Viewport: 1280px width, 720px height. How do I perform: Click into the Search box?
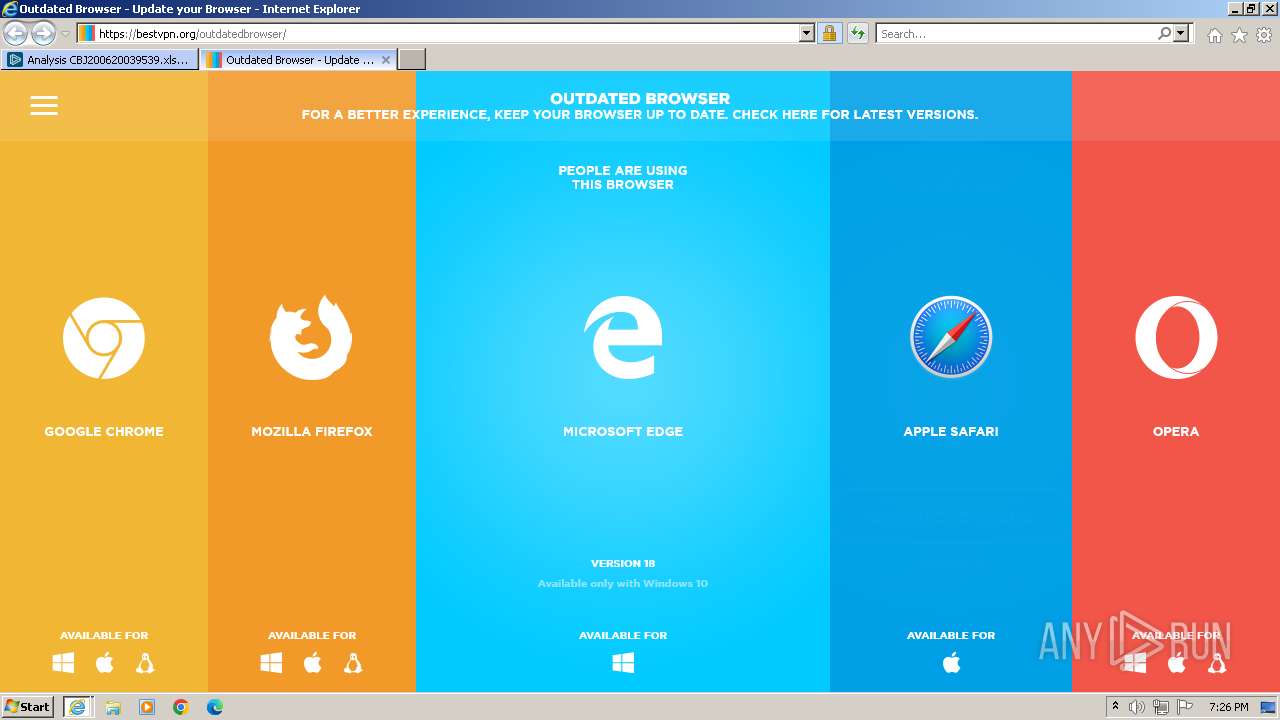click(x=1016, y=33)
